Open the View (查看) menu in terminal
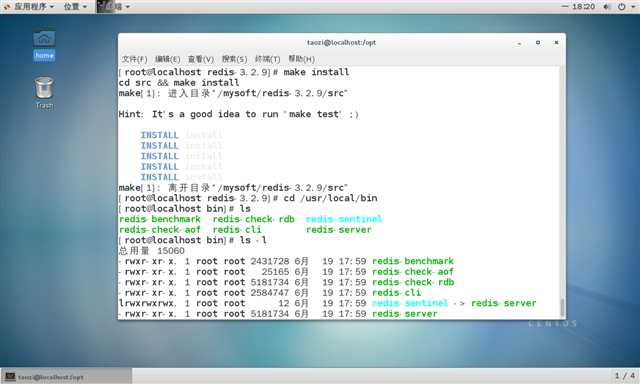Image resolution: width=640 pixels, height=384 pixels. click(x=200, y=59)
